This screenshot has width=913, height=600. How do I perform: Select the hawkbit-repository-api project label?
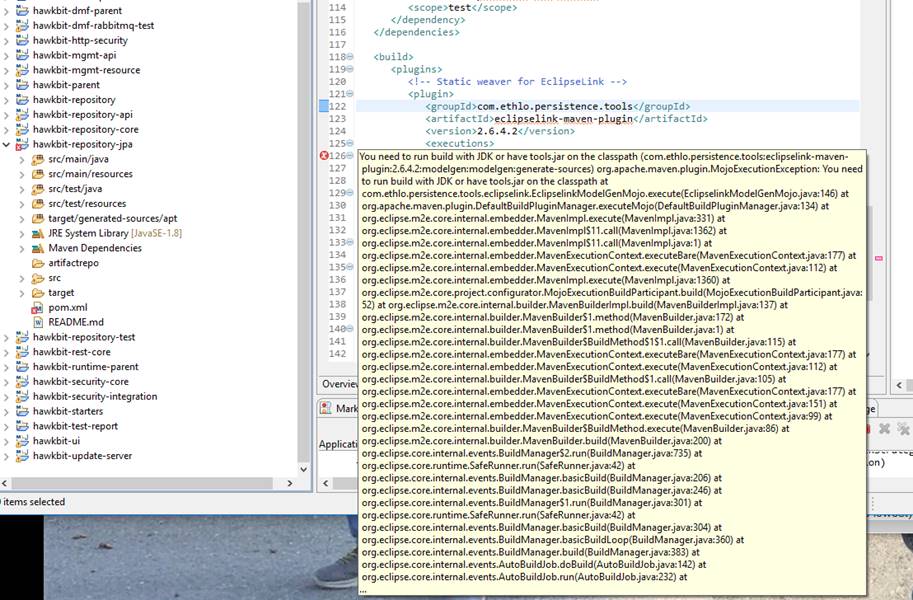click(x=83, y=115)
